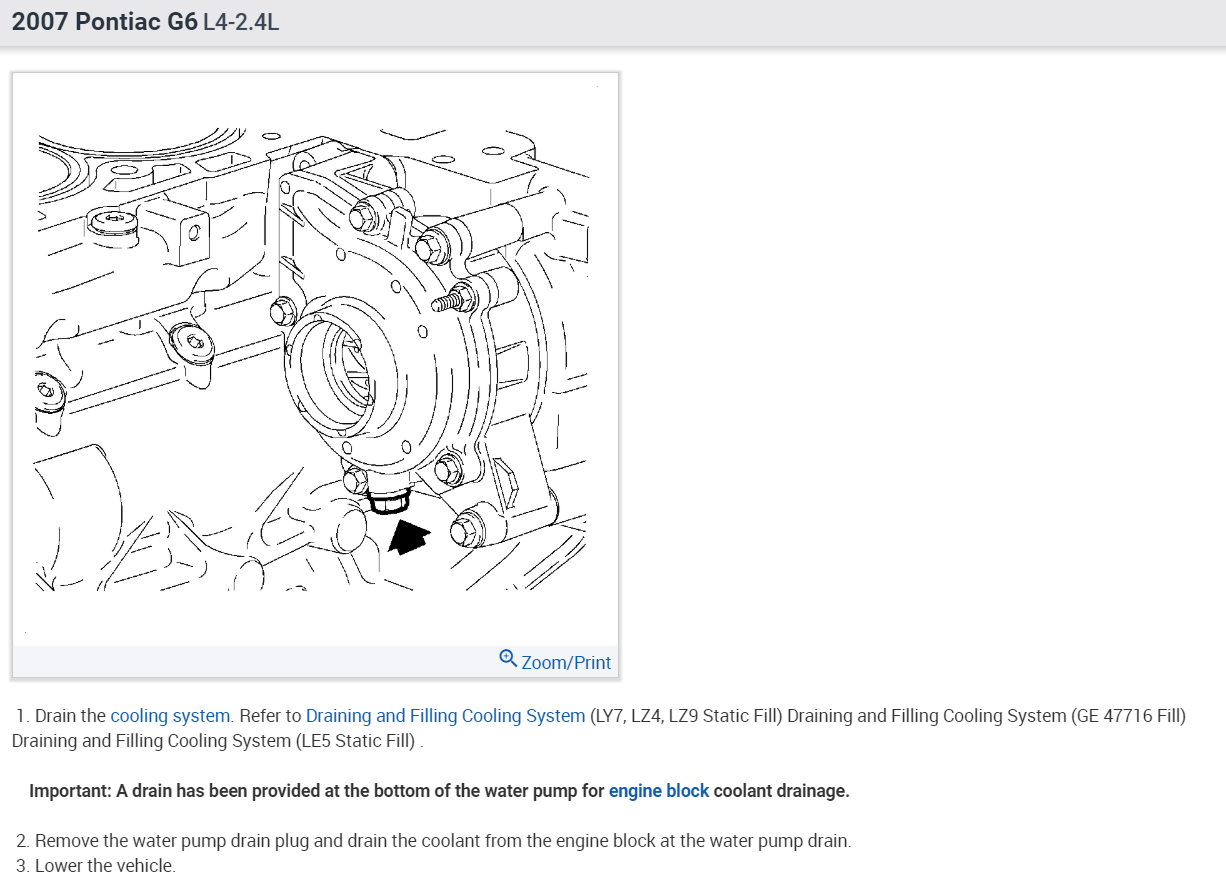The width and height of the screenshot is (1226, 878).
Task: Click the pump's lowest right hex bolt
Action: 466,527
